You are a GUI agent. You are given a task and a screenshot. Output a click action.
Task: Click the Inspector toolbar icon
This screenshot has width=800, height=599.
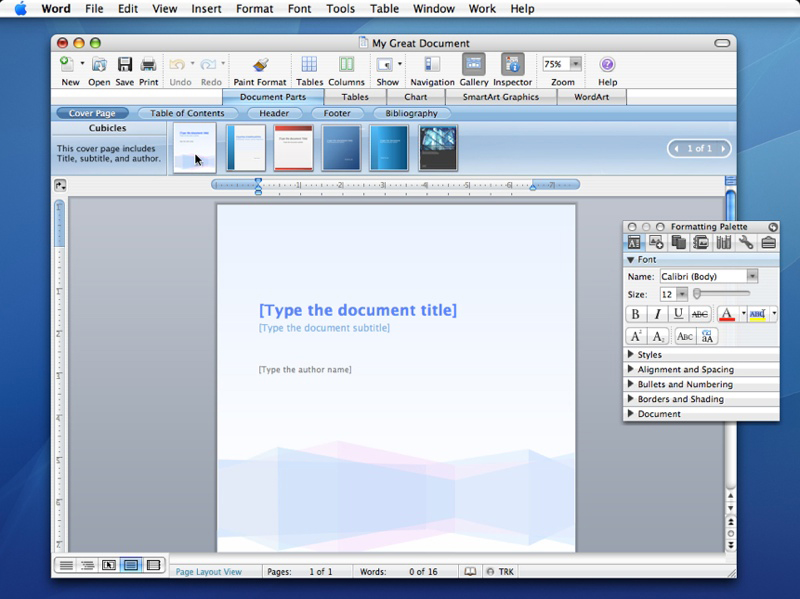tap(512, 66)
